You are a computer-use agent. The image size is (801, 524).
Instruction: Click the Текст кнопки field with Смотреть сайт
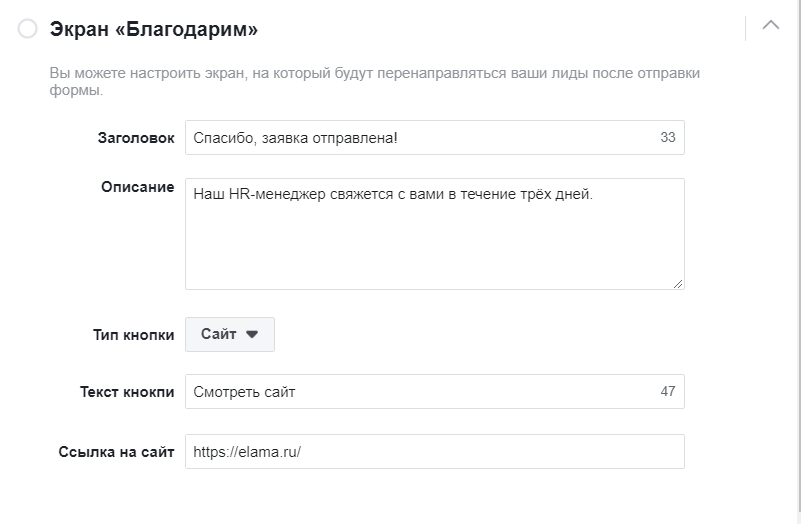point(420,392)
